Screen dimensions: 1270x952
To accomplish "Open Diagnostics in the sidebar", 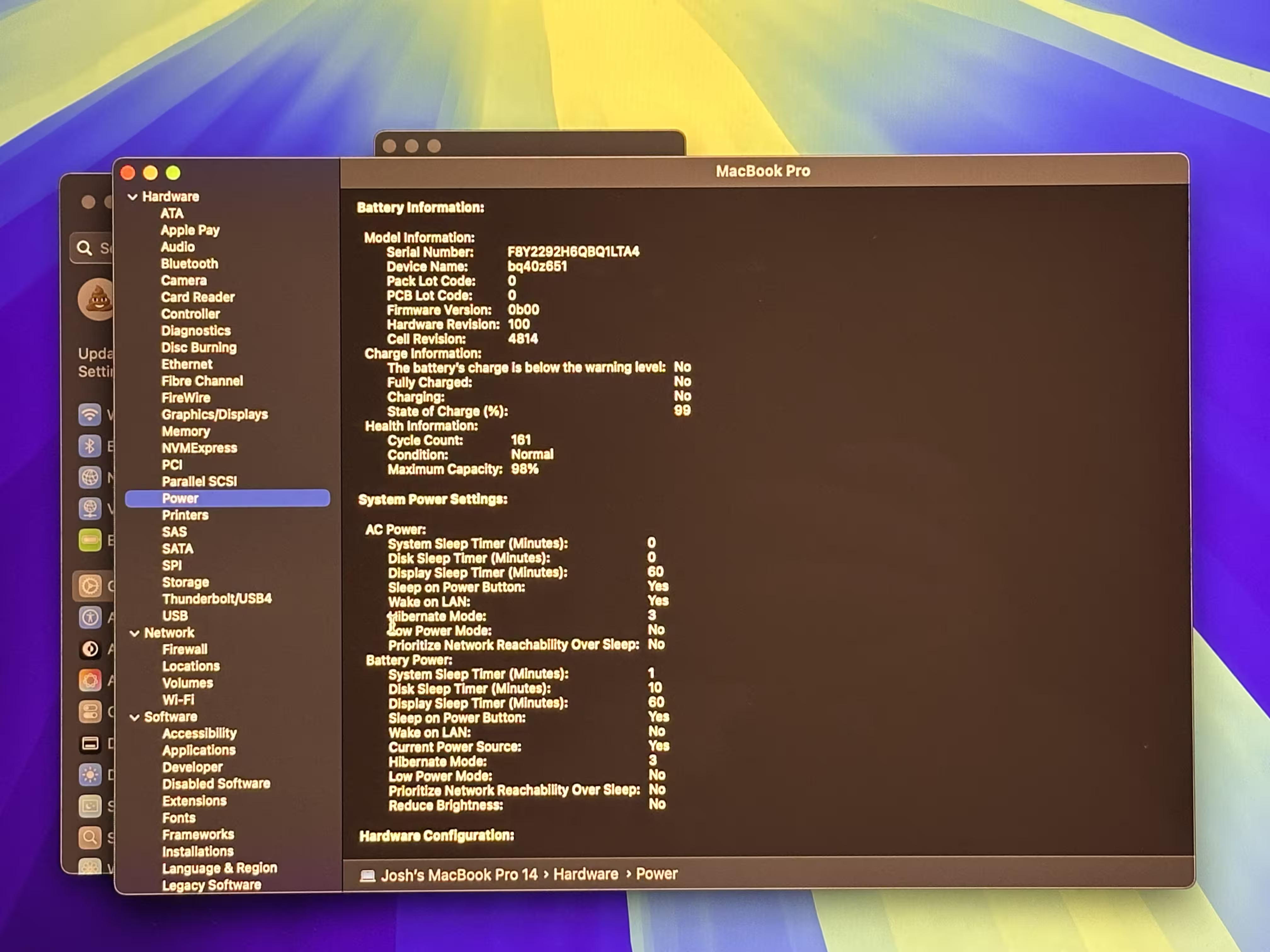I will pyautogui.click(x=196, y=331).
